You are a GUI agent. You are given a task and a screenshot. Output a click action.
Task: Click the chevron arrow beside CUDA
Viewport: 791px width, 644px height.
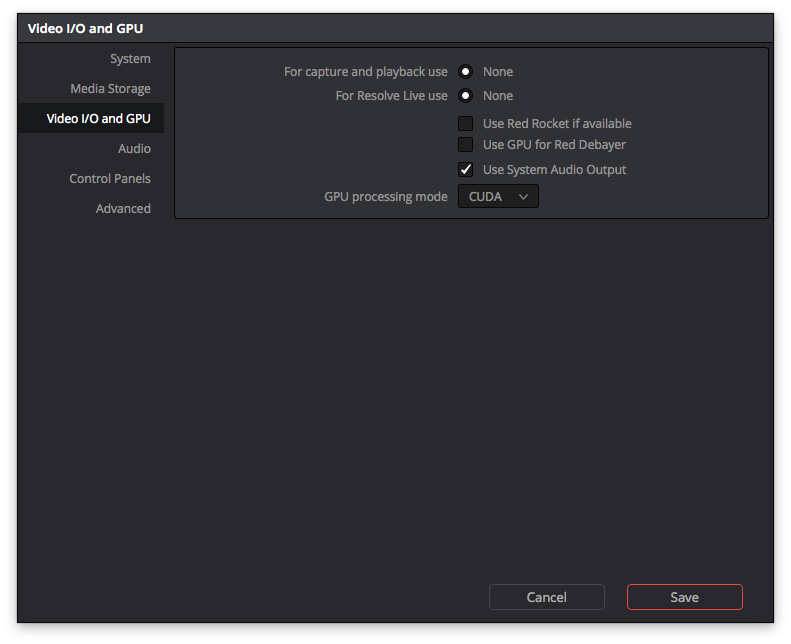[523, 197]
